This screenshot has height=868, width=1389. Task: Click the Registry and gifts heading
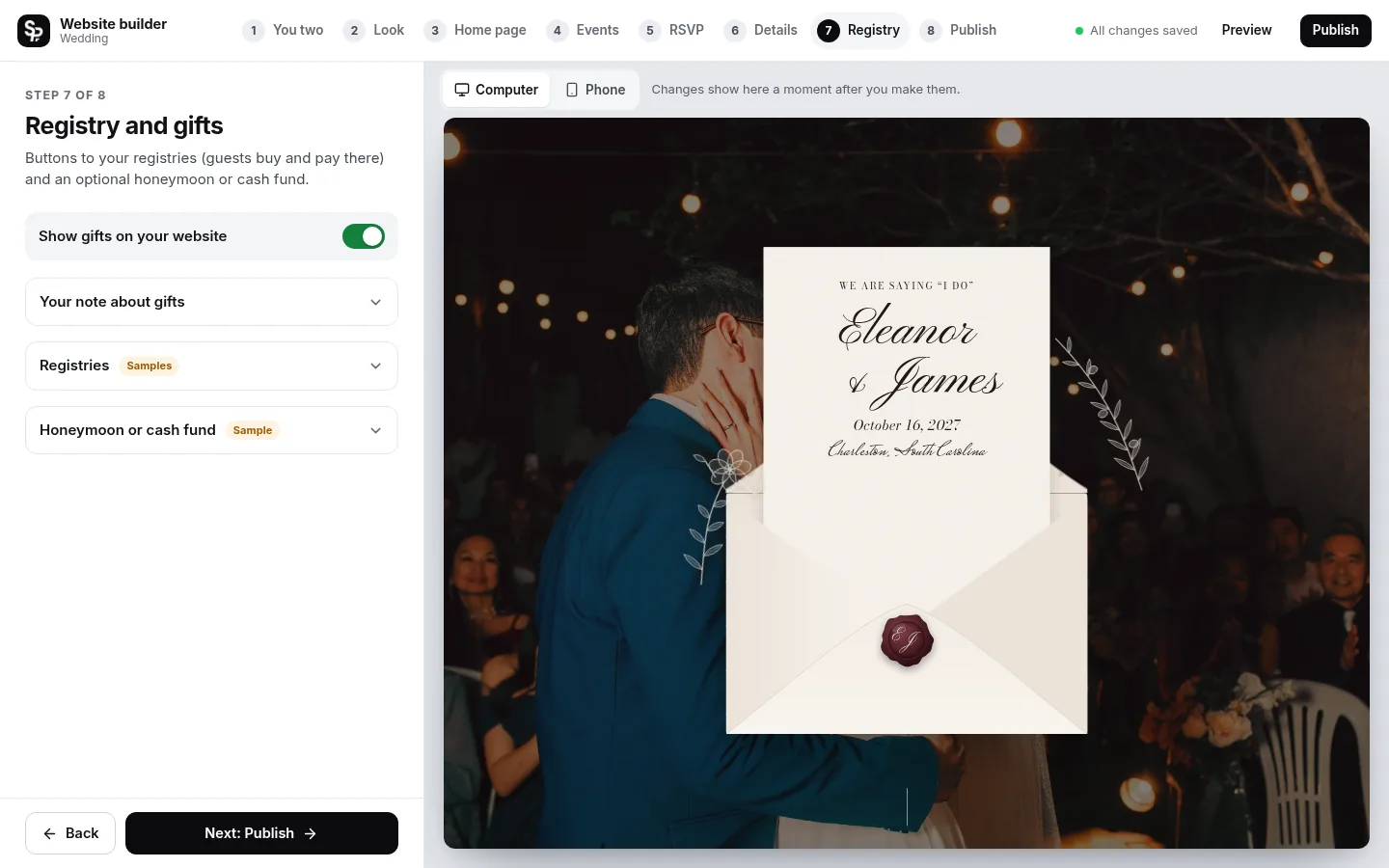point(124,125)
